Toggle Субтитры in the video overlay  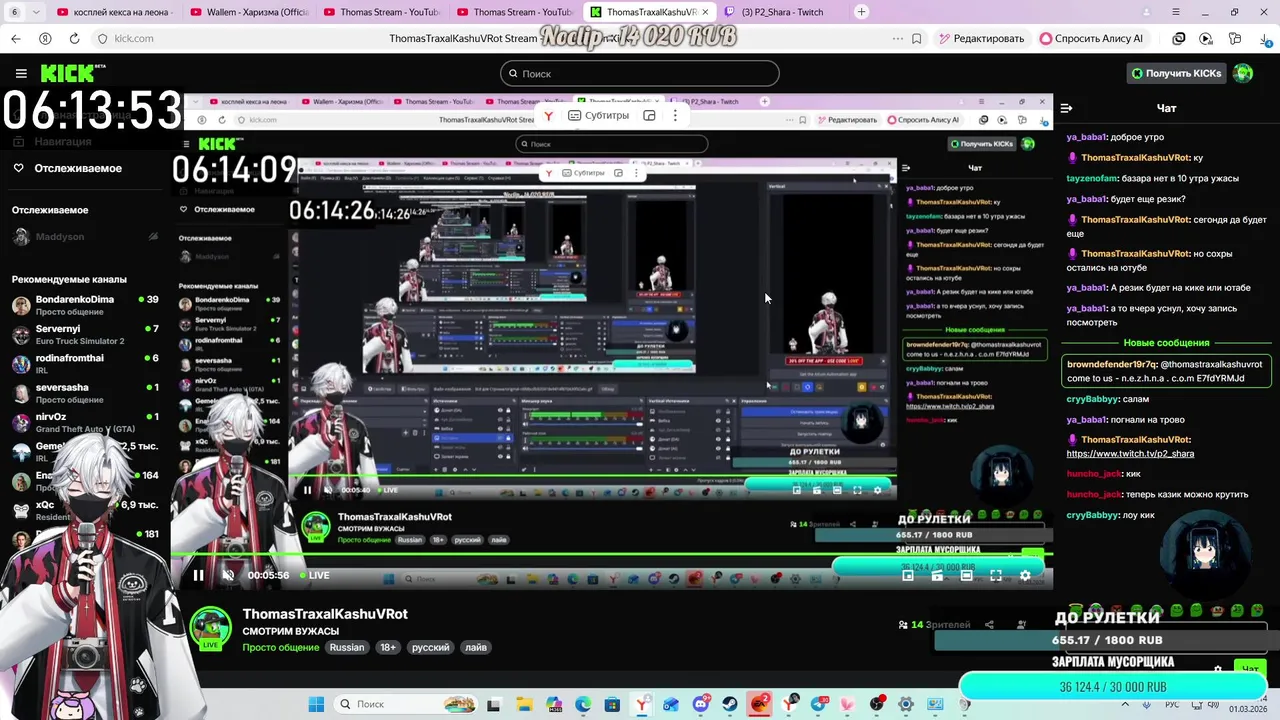pos(599,116)
